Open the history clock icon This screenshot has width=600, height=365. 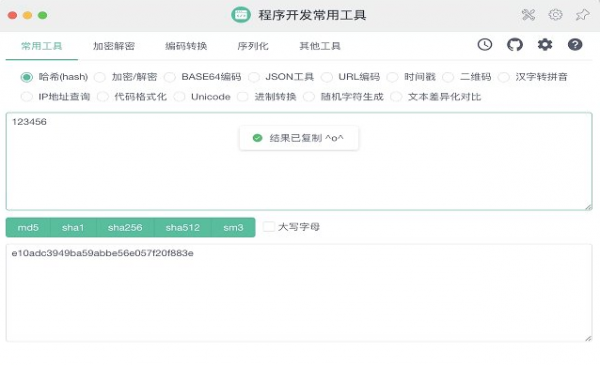(484, 45)
